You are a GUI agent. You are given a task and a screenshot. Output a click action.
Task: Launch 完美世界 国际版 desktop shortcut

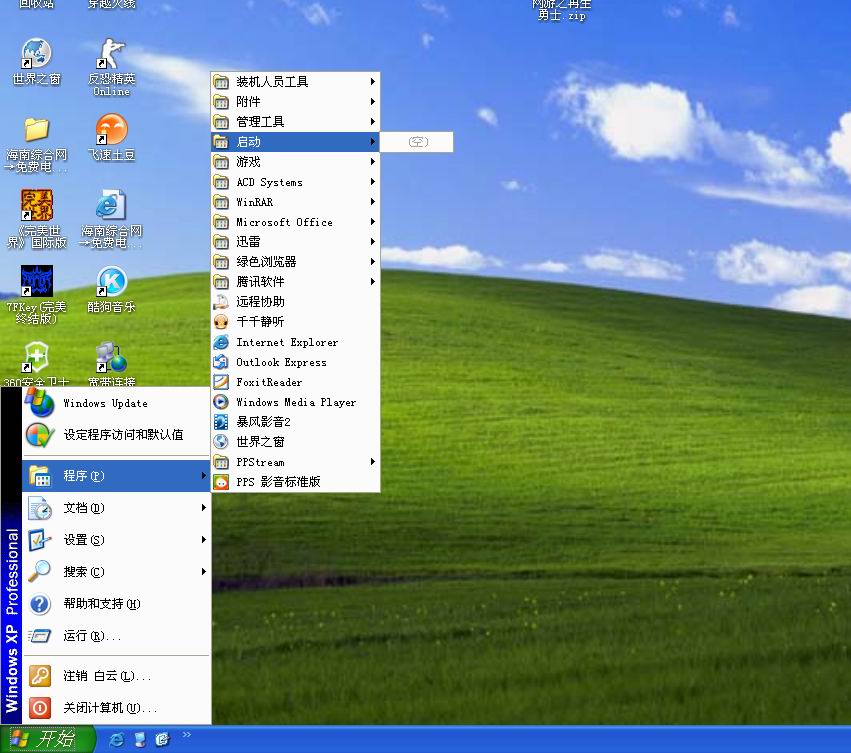pos(36,219)
